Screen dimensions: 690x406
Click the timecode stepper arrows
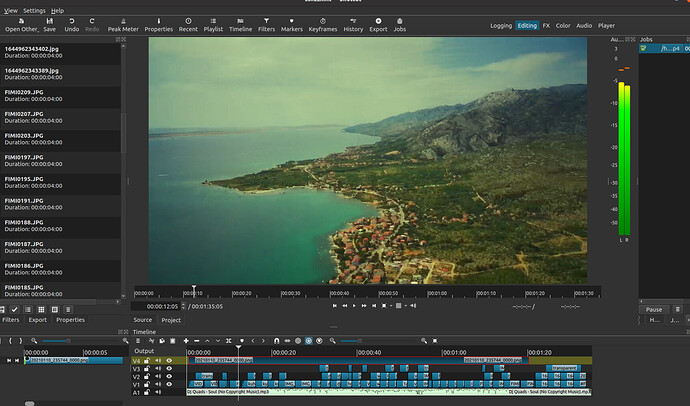coord(184,306)
